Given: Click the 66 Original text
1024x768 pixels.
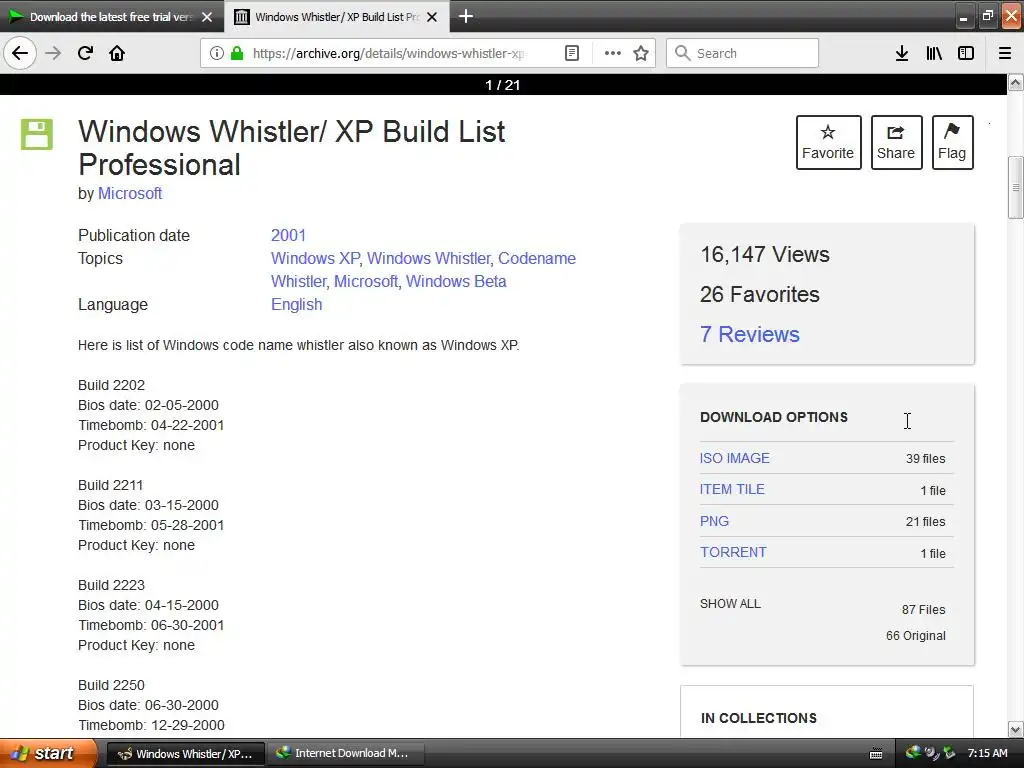Looking at the screenshot, I should (x=916, y=635).
